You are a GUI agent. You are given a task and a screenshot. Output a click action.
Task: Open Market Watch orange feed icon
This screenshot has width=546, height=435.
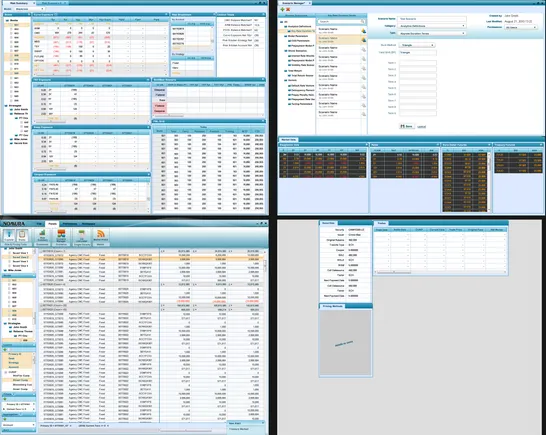(101, 235)
